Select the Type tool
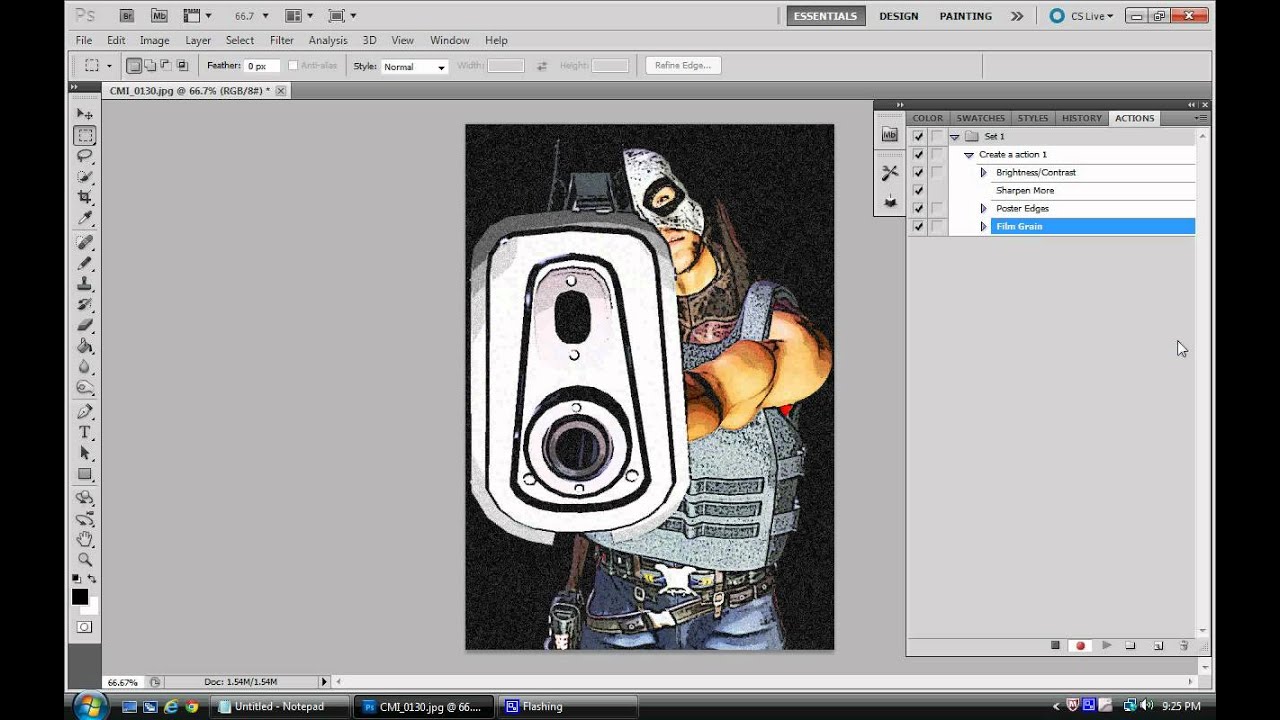Viewport: 1280px width, 720px height. click(85, 433)
